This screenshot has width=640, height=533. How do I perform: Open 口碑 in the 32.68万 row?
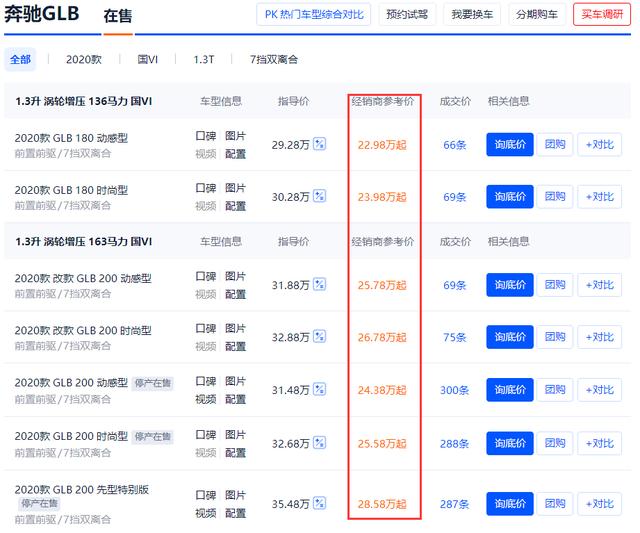(206, 434)
